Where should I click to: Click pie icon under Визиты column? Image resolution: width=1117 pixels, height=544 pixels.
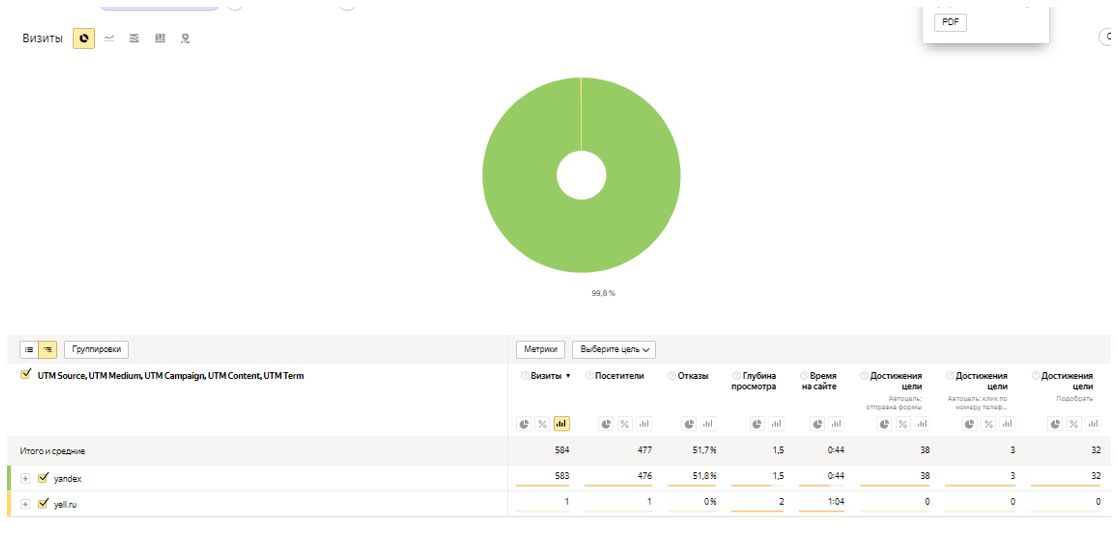[524, 424]
